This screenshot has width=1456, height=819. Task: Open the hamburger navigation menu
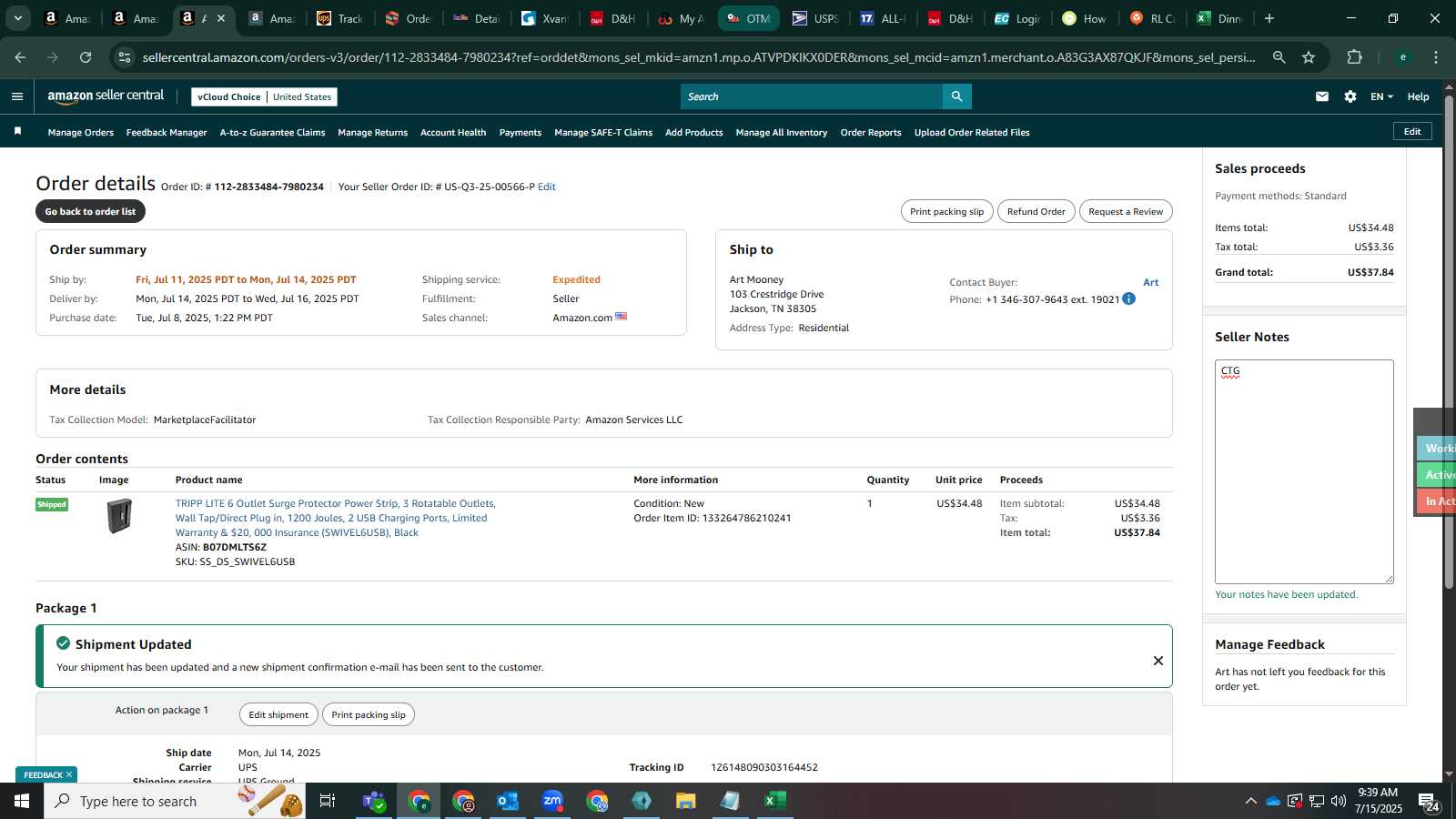(16, 96)
